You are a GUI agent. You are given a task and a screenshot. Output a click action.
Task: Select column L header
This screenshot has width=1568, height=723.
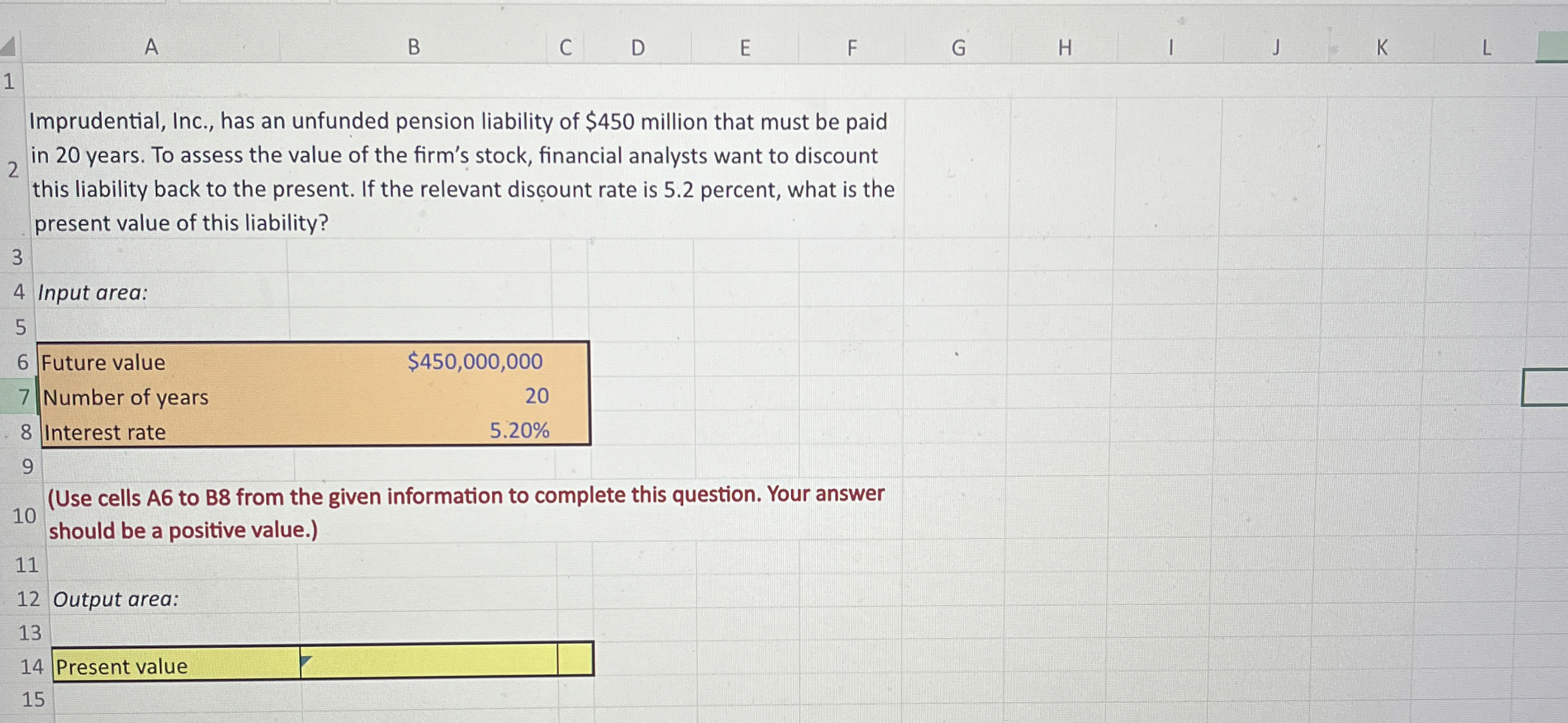1486,48
